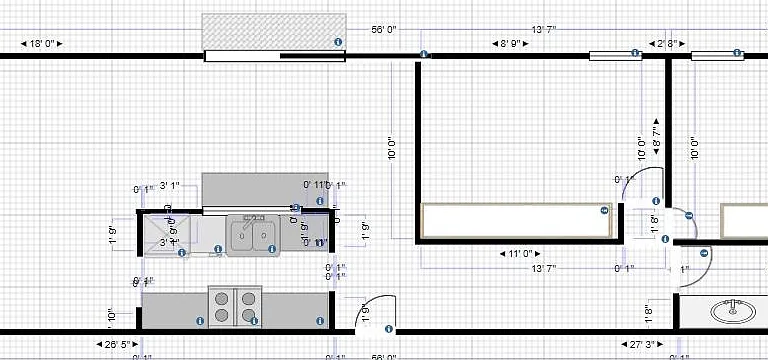The height and width of the screenshot is (360, 768).
Task: Select the four-burner stove
Action: (235, 307)
